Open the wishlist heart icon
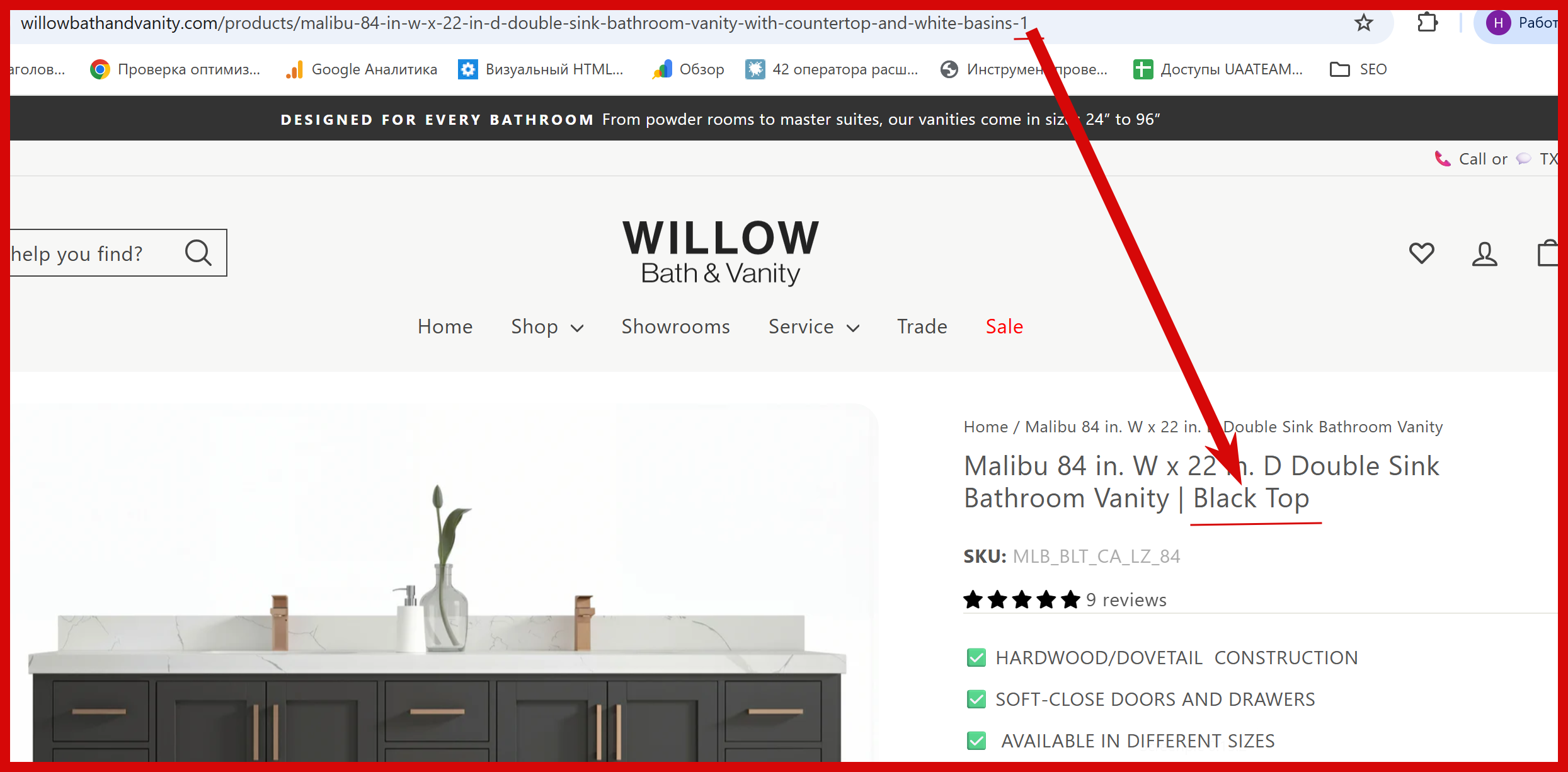Screen dimensions: 1568x772 pos(1422,253)
